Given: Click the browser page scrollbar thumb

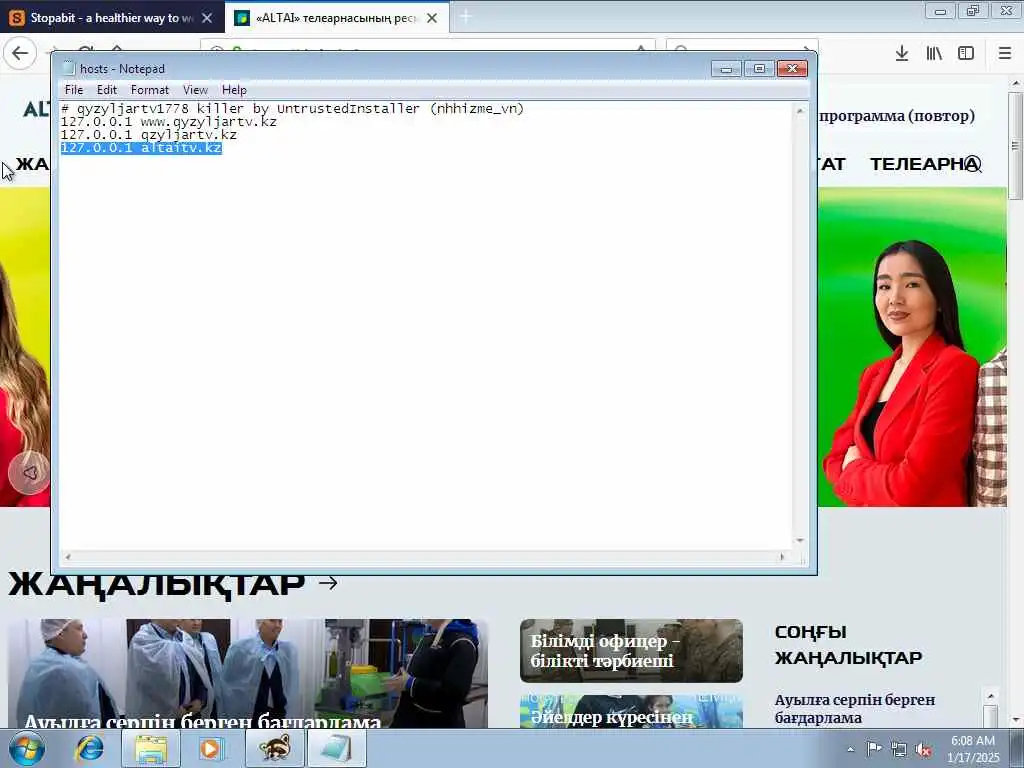Looking at the screenshot, I should pyautogui.click(x=1015, y=145).
